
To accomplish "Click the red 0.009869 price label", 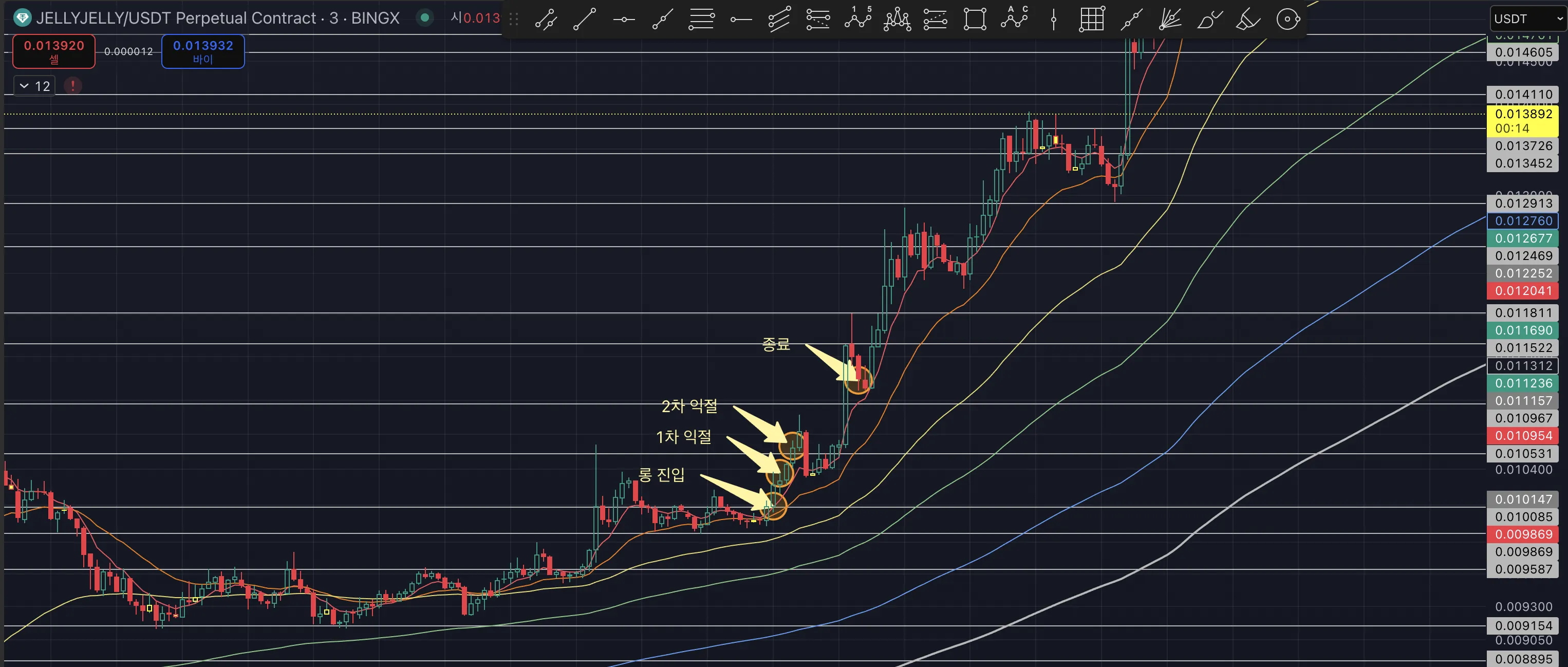I will (1522, 534).
